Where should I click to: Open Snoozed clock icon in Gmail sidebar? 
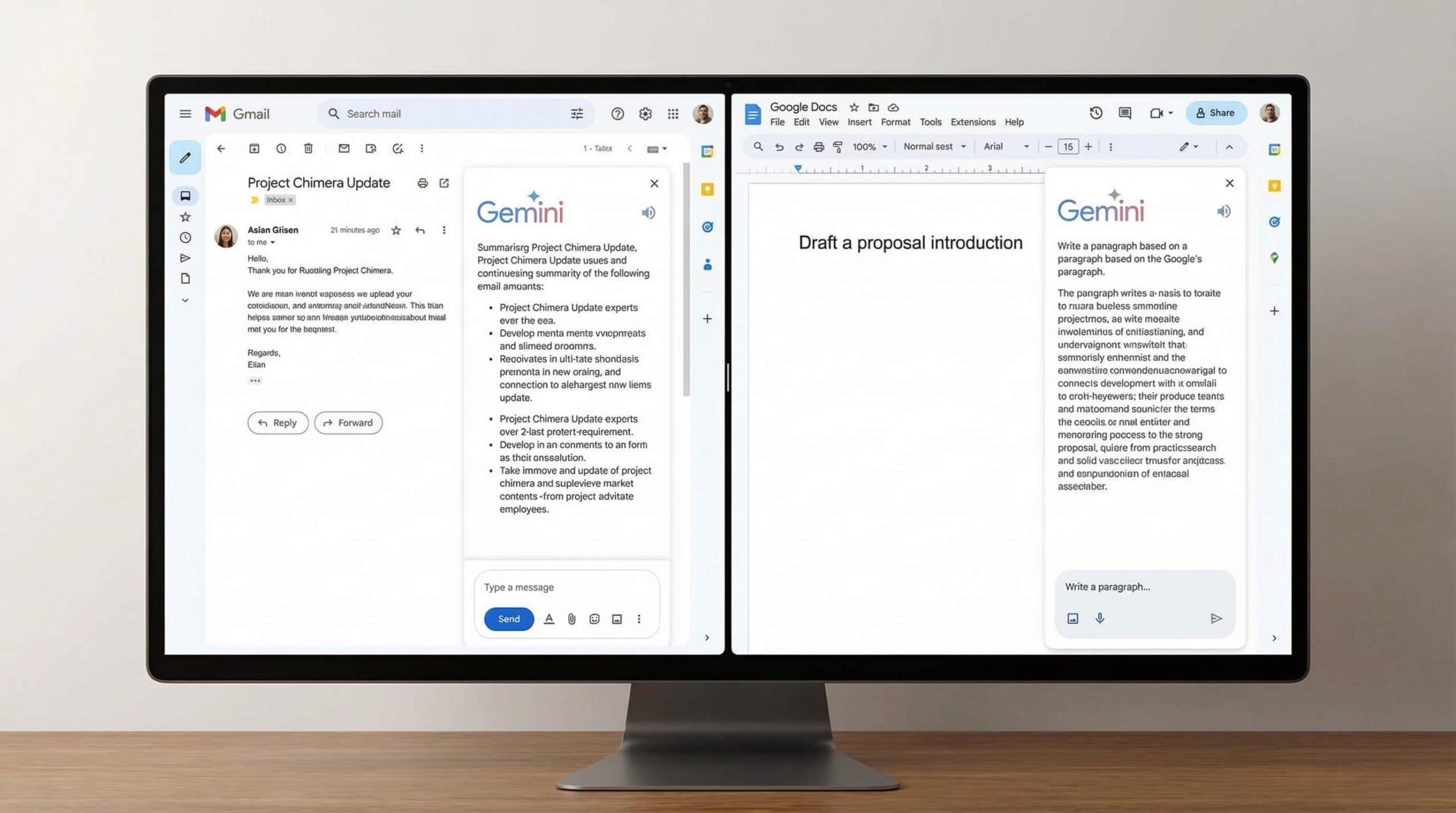[x=185, y=238]
